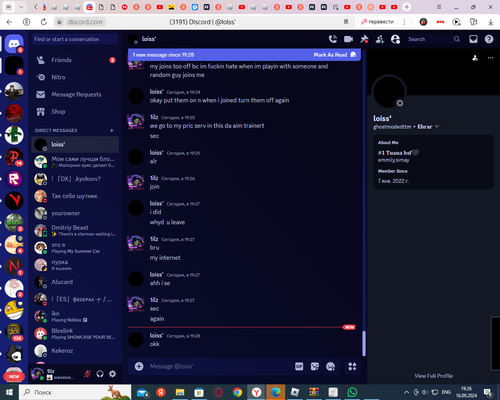Screen dimensions: 500x400
Task: Click the chat Search field
Action: coord(434,39)
